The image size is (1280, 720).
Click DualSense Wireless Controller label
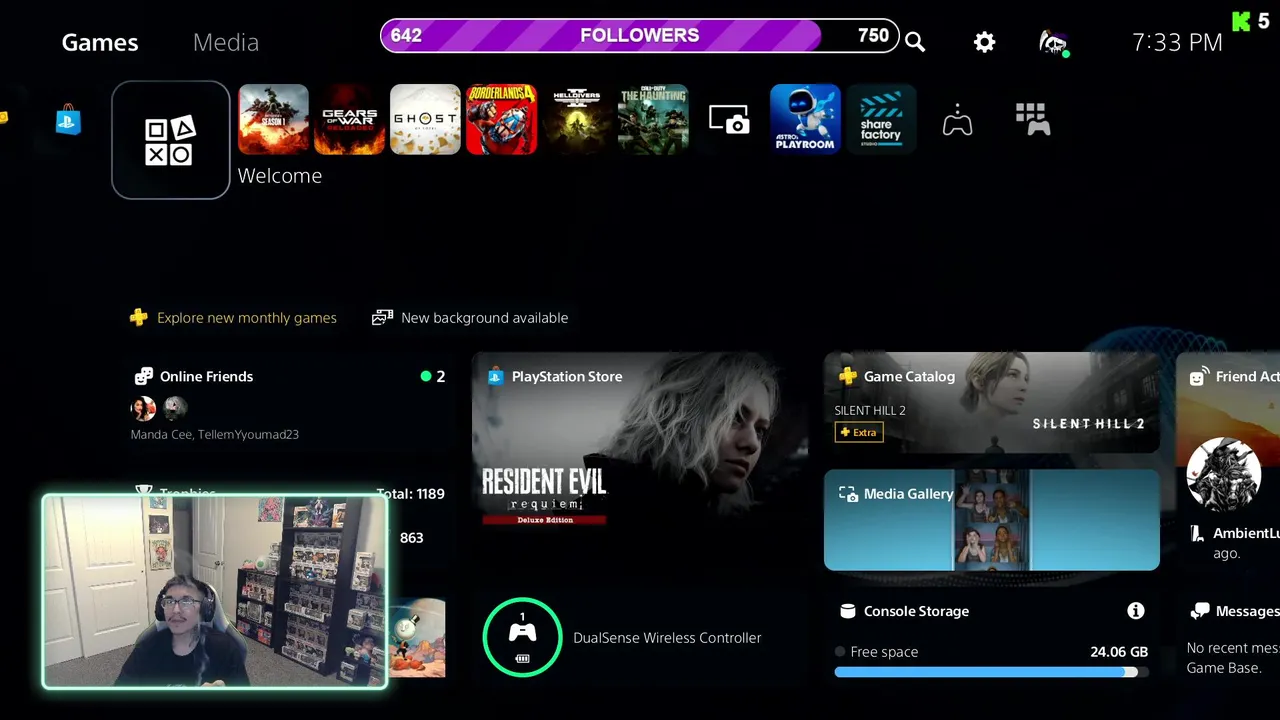(667, 638)
